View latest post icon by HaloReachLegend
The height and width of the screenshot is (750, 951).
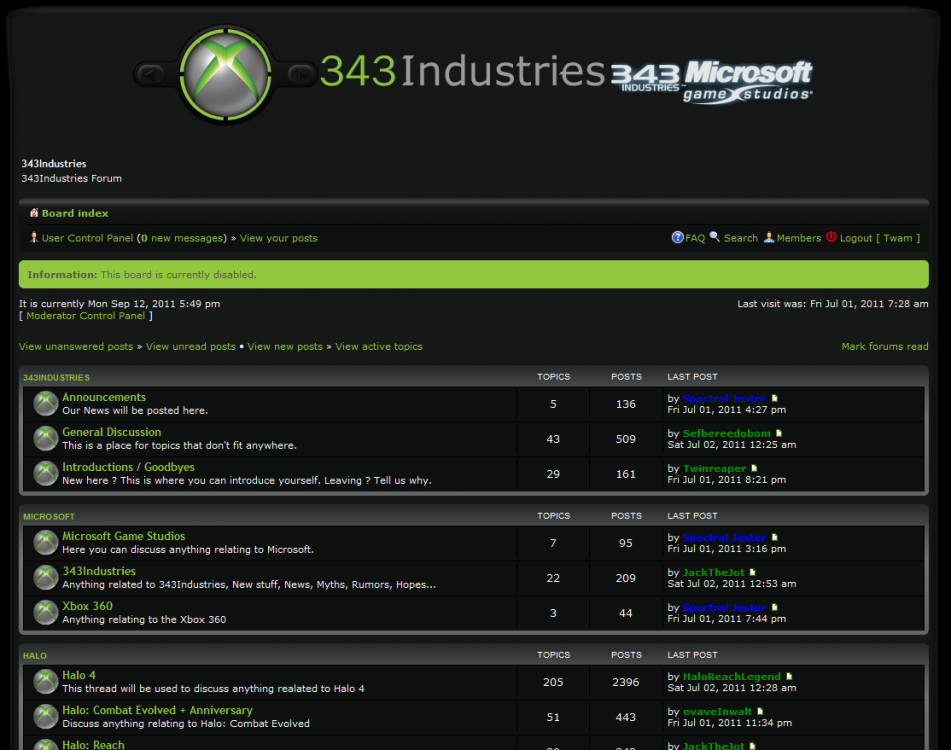point(789,677)
